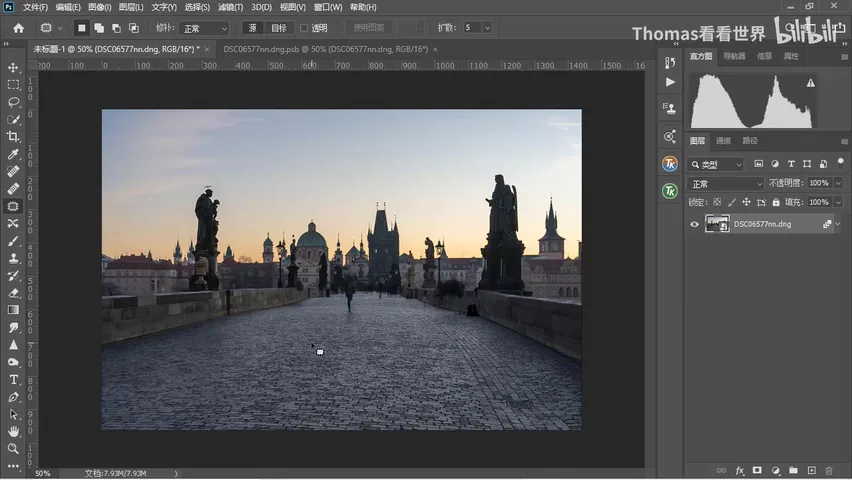
Task: Toggle lock image pixels brush icon
Action: 732,202
